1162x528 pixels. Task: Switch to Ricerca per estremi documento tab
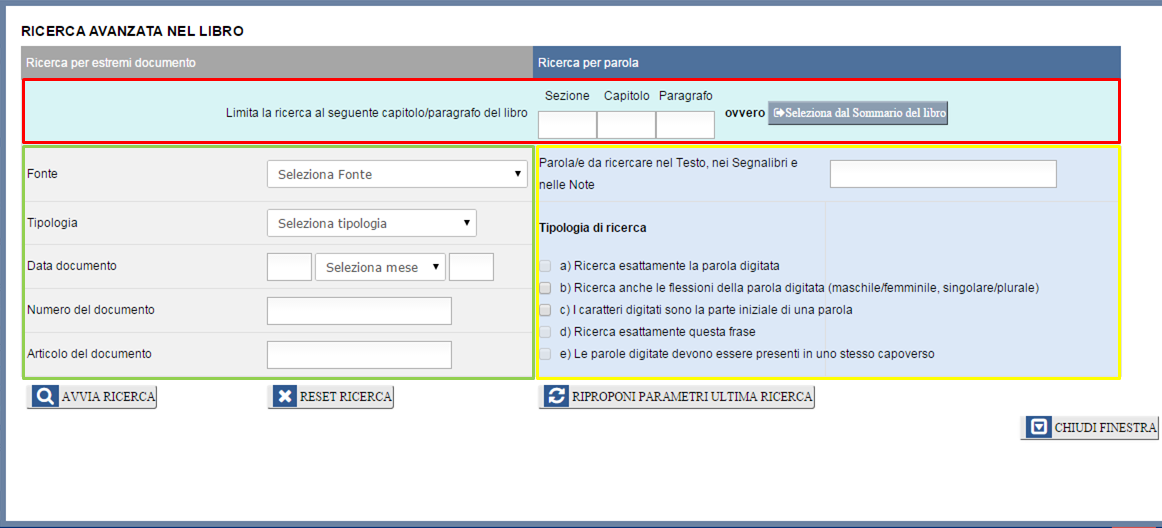click(x=277, y=62)
